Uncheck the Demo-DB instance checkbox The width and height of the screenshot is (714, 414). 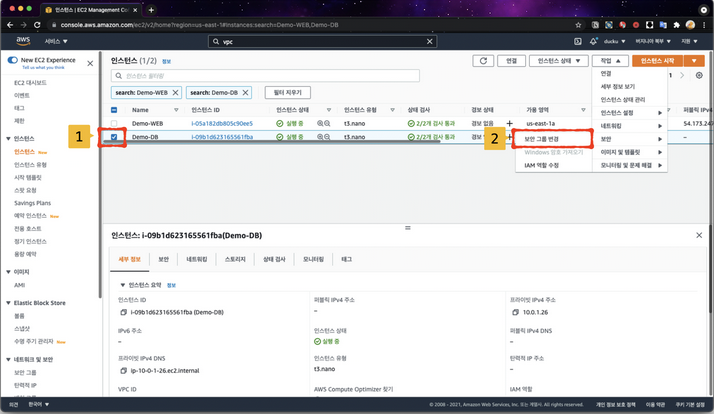(115, 137)
